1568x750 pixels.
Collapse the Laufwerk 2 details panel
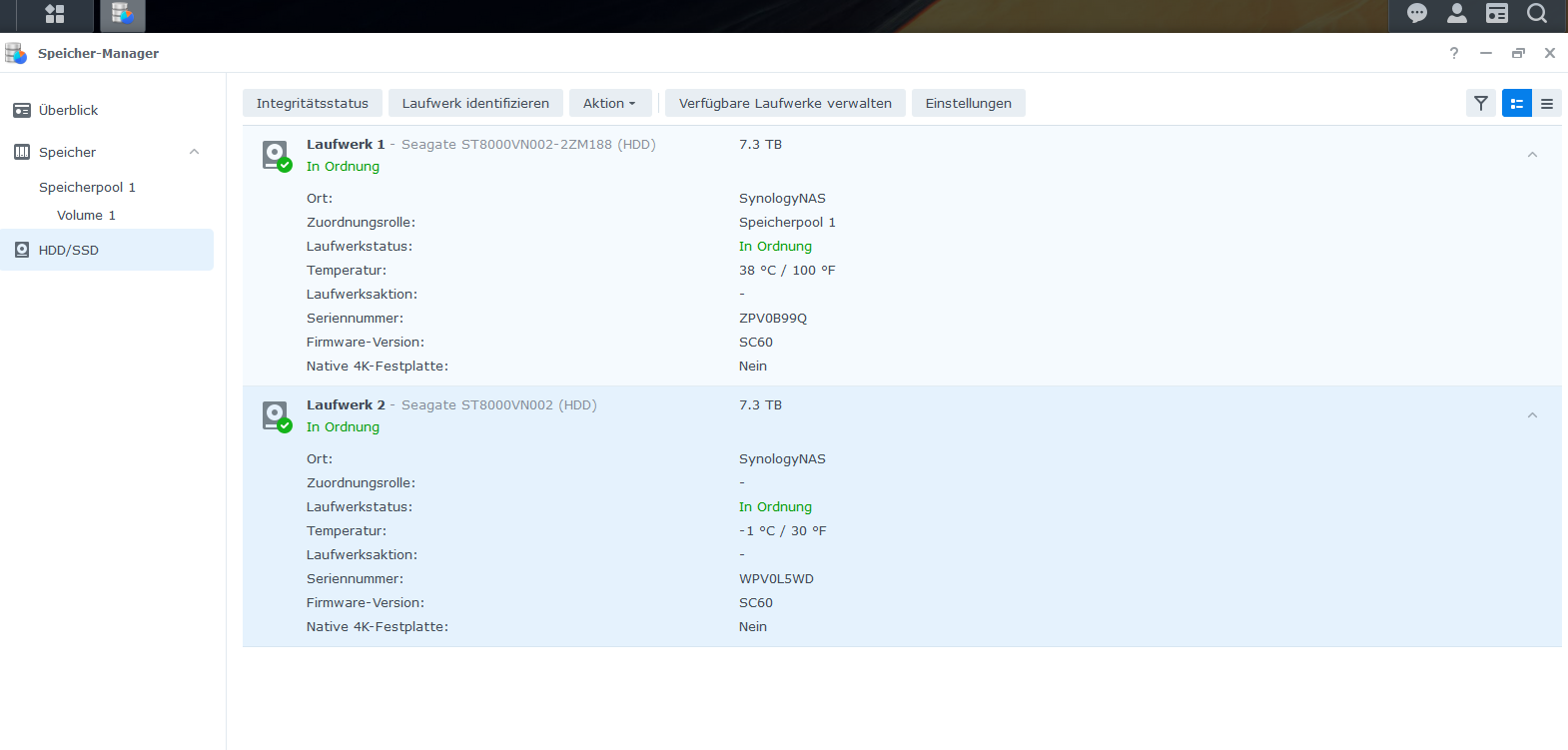point(1532,415)
